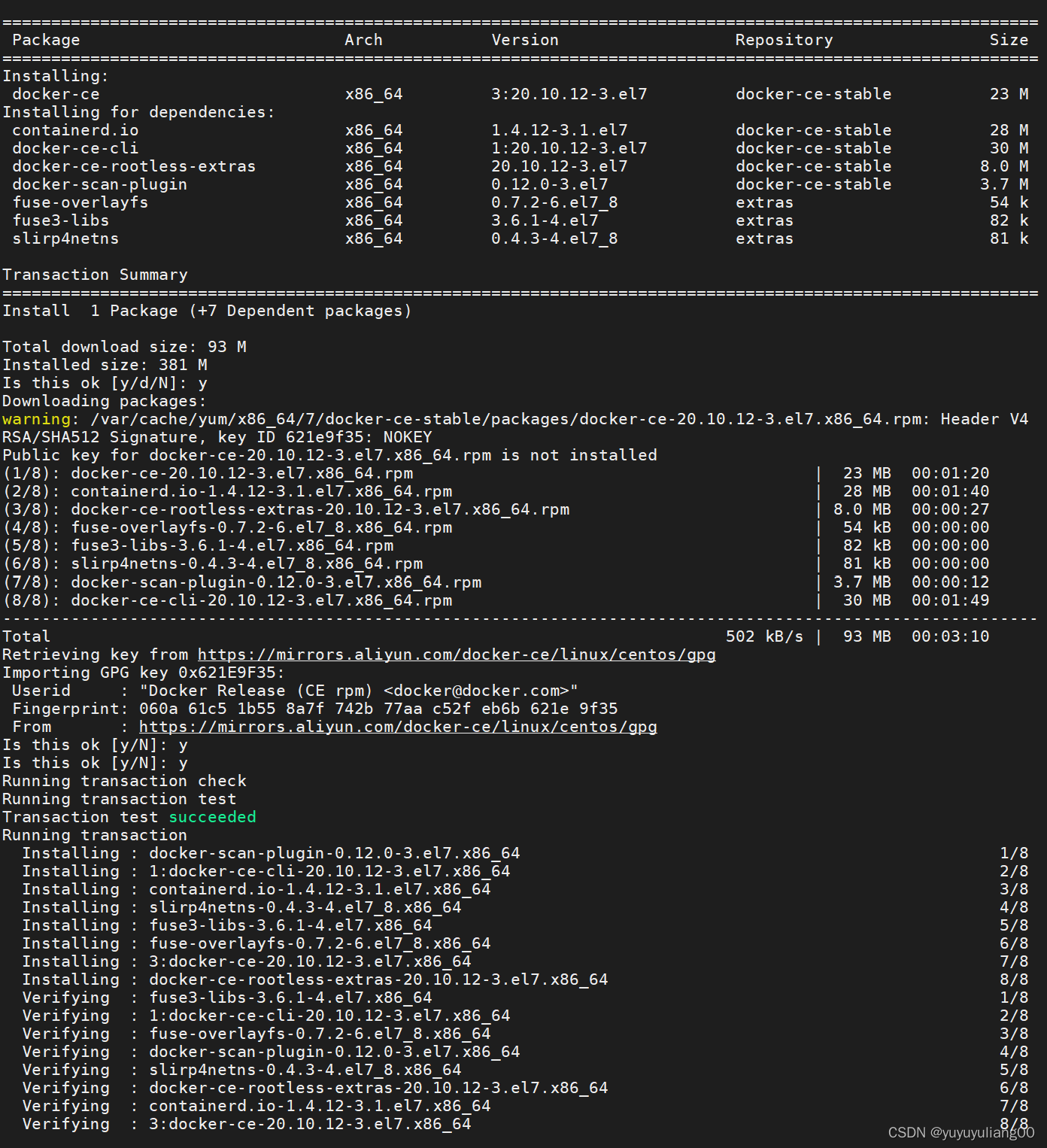Click the "(3/8): docker-ce-rootless-extras" download line
This screenshot has height=1148, width=1047.
coord(496,509)
